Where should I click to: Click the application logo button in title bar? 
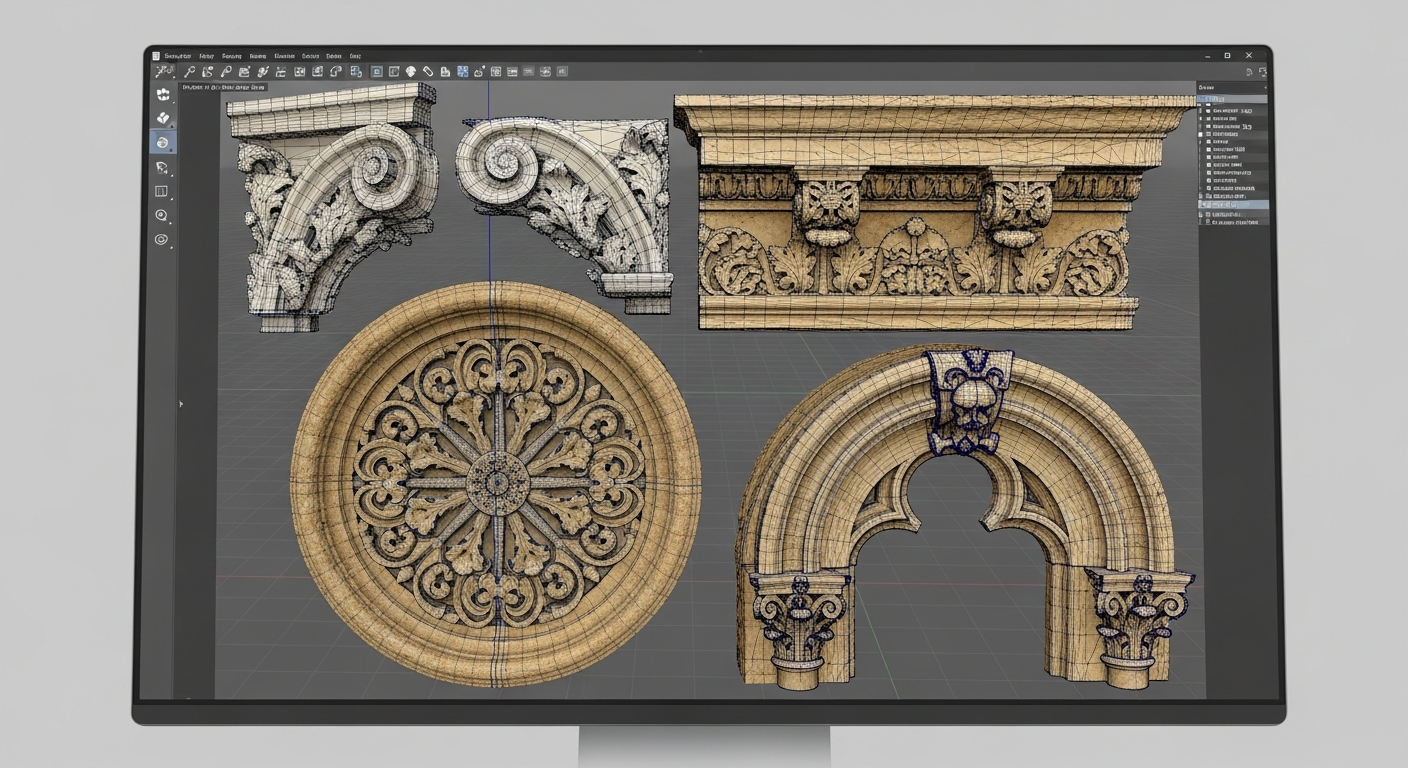point(156,56)
